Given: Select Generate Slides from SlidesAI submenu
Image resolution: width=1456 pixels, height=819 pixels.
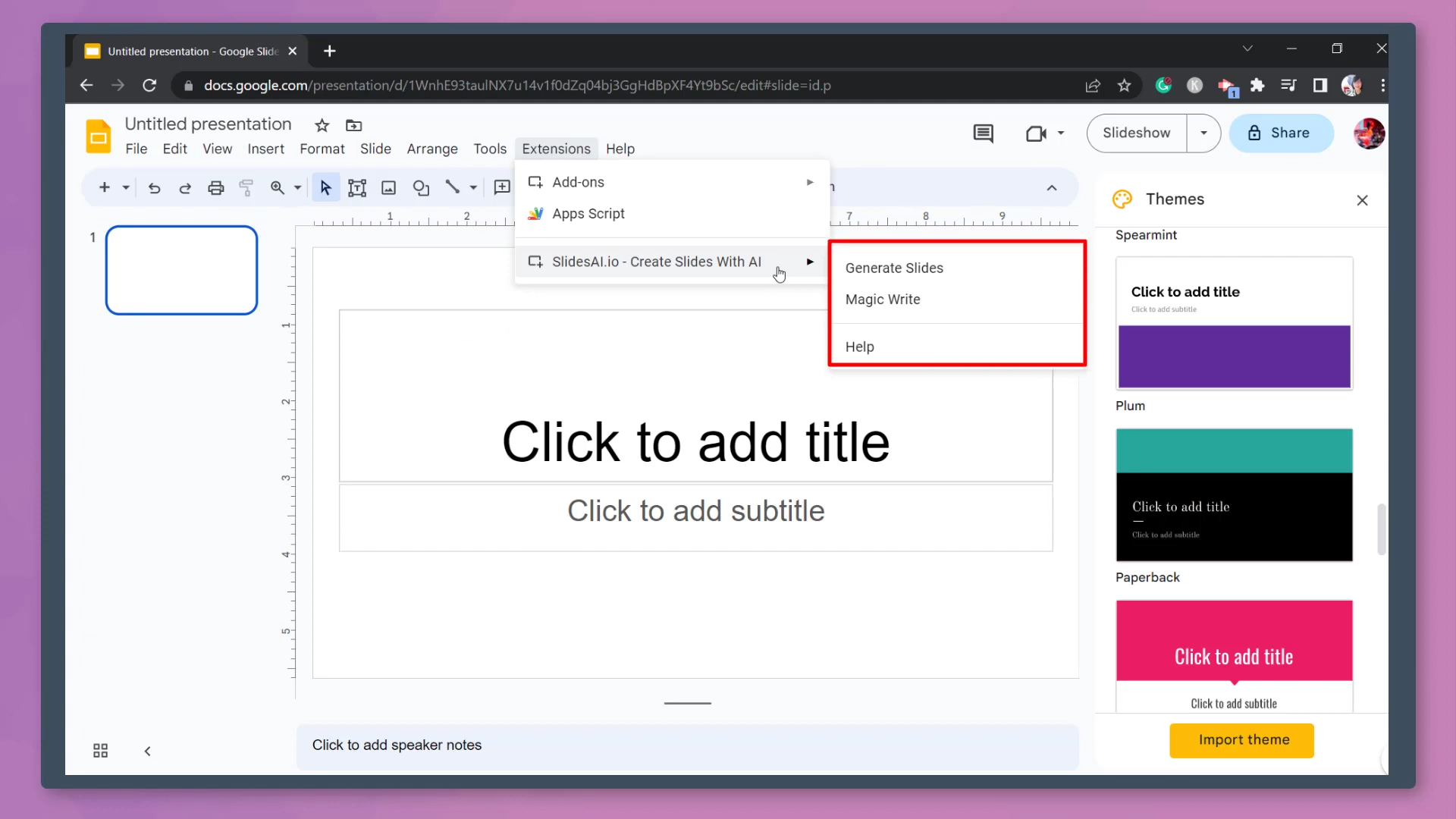Looking at the screenshot, I should [x=895, y=267].
